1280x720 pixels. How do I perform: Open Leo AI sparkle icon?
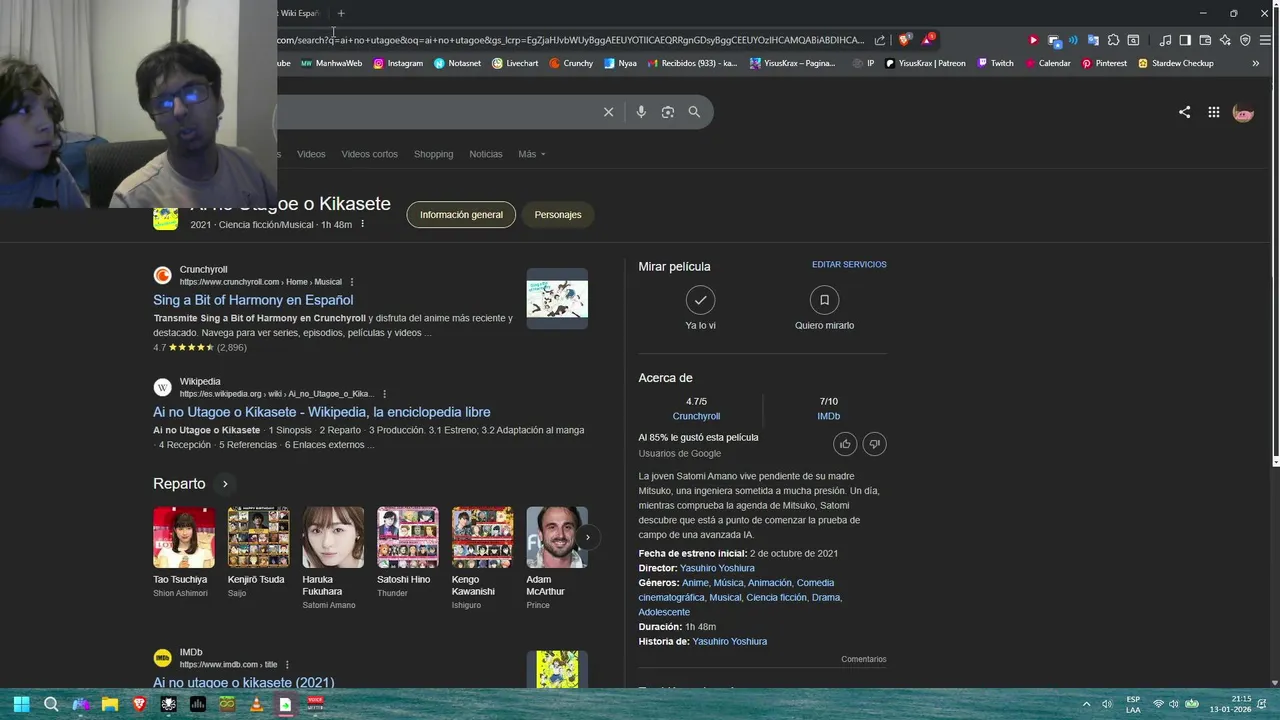click(1225, 40)
